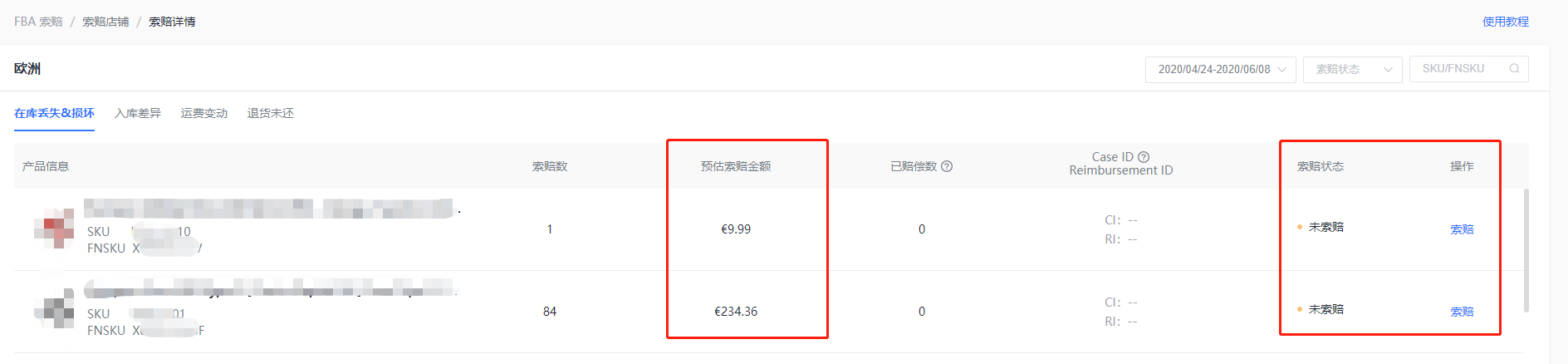The image size is (1568, 364).
Task: Open the 退货未还 tab
Action: click(x=271, y=113)
